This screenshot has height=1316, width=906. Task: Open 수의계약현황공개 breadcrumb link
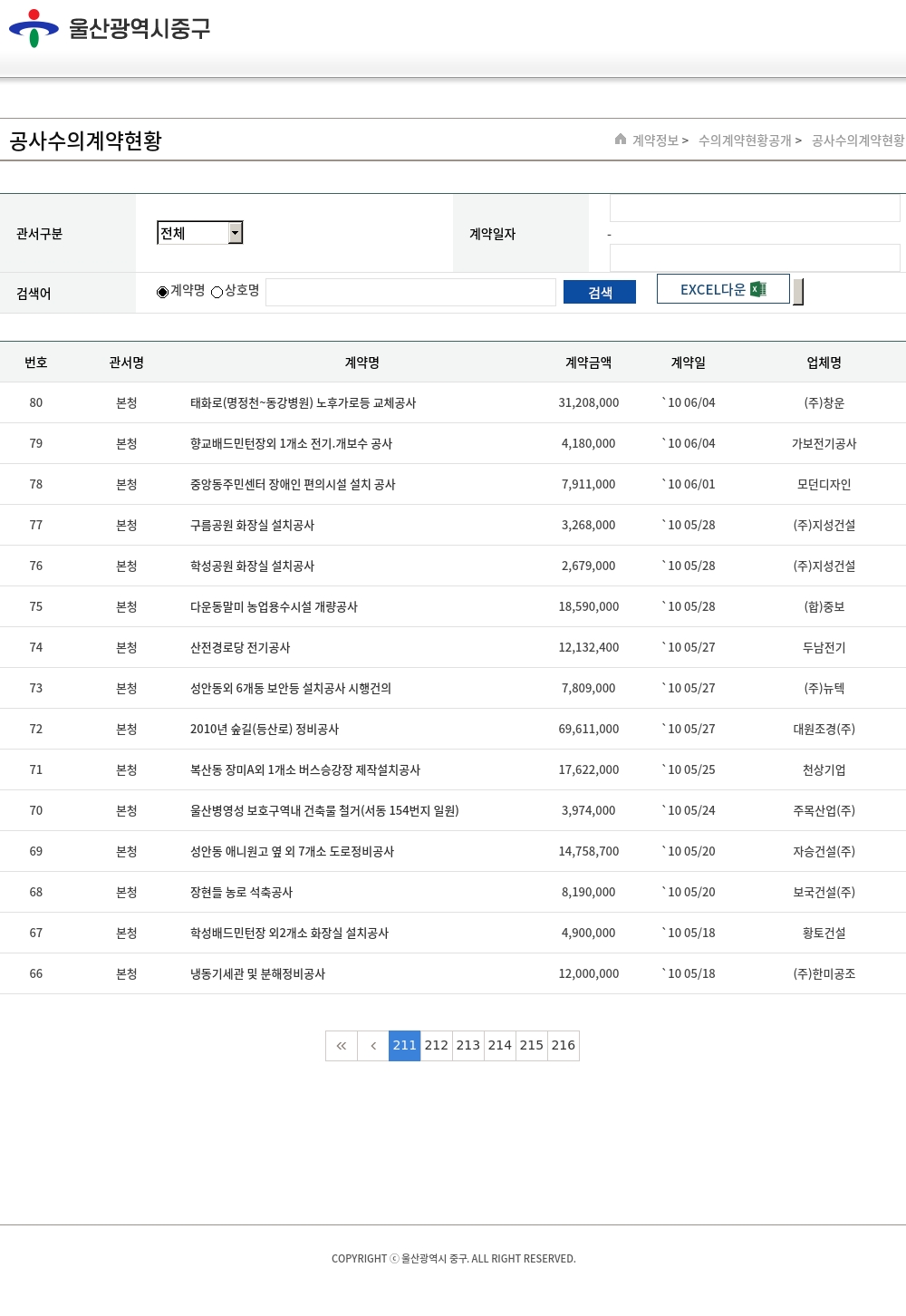(x=745, y=140)
